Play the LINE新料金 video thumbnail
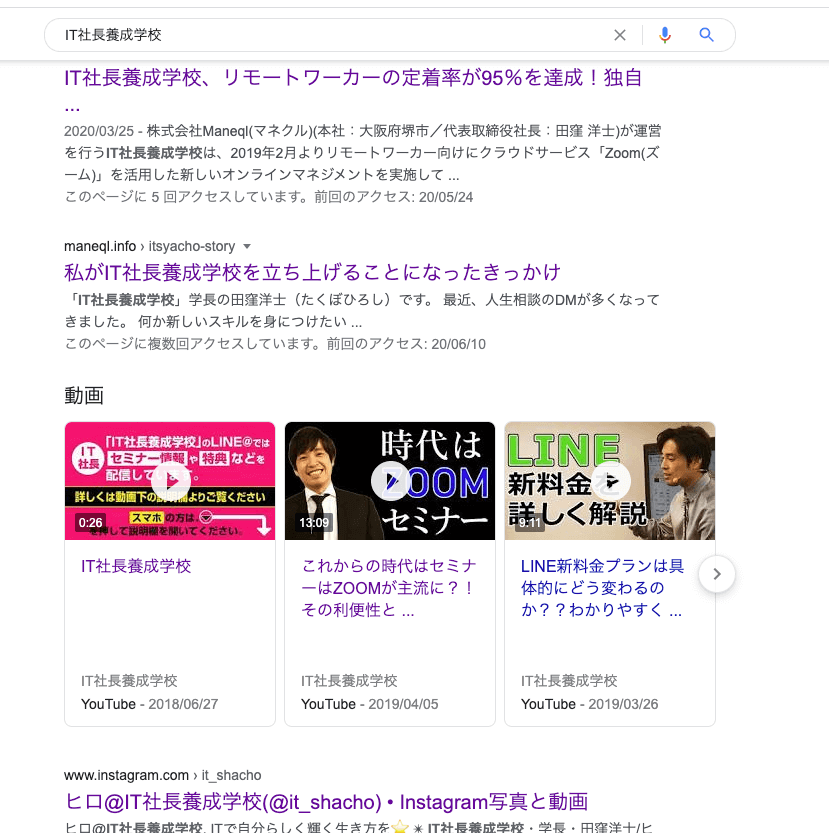This screenshot has height=833, width=829. point(610,481)
